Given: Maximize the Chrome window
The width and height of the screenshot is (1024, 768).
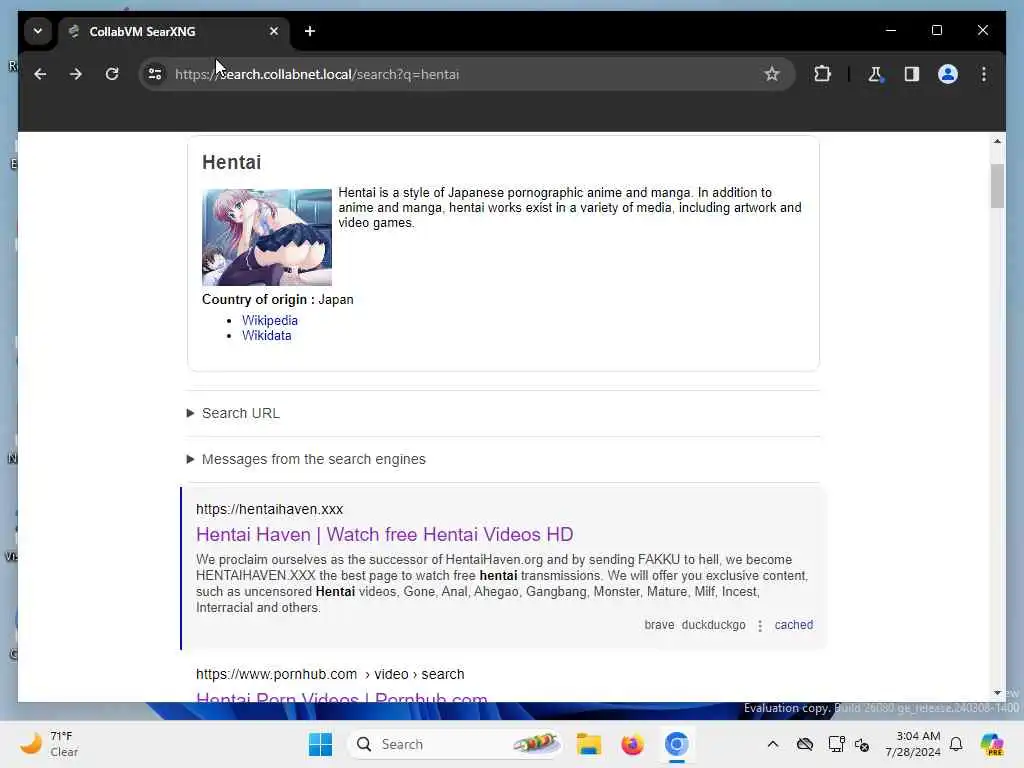Looking at the screenshot, I should [936, 31].
